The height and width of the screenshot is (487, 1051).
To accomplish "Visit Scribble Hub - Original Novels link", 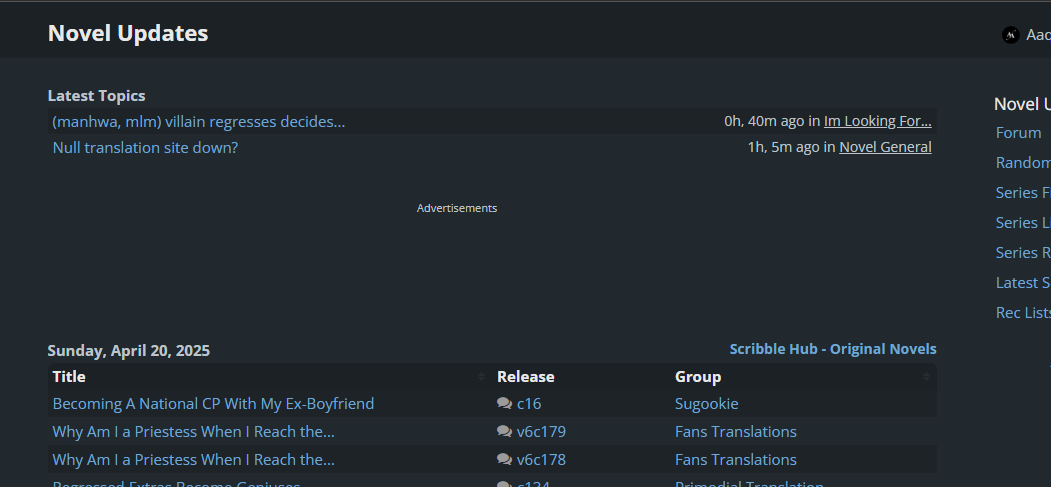I will click(833, 349).
